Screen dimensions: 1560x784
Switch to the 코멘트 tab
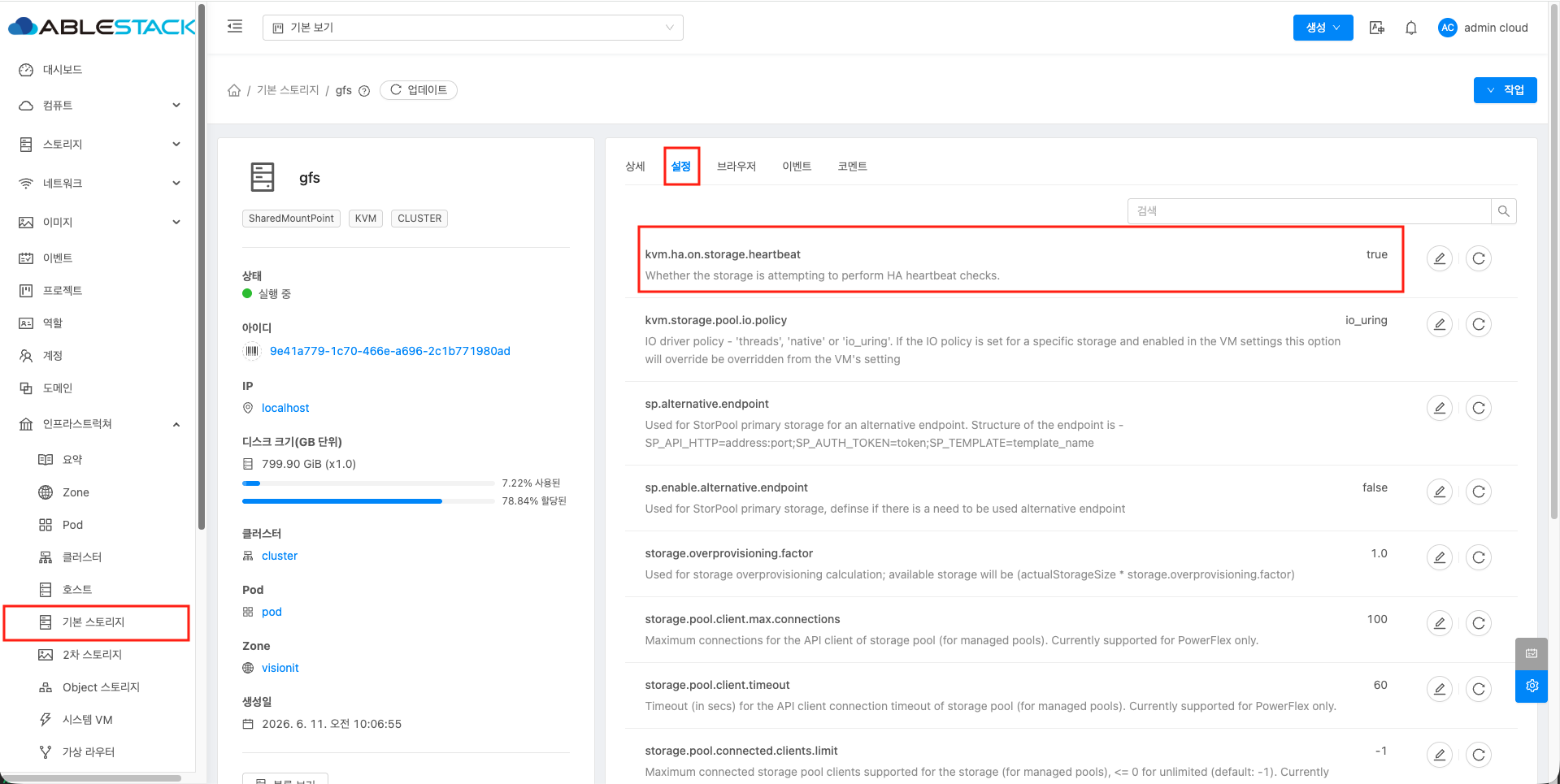coord(852,167)
